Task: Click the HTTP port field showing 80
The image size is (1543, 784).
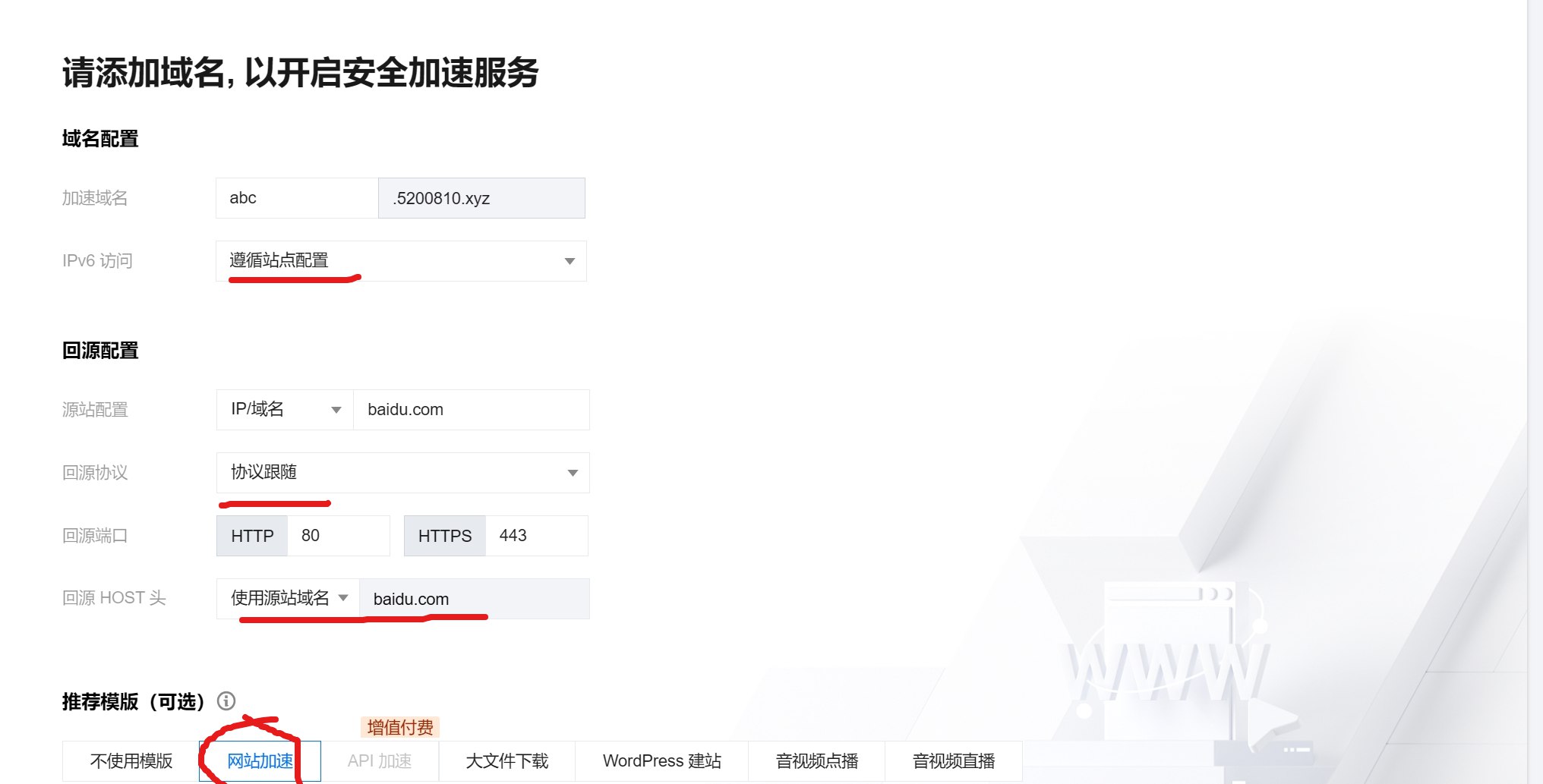Action: [x=338, y=536]
